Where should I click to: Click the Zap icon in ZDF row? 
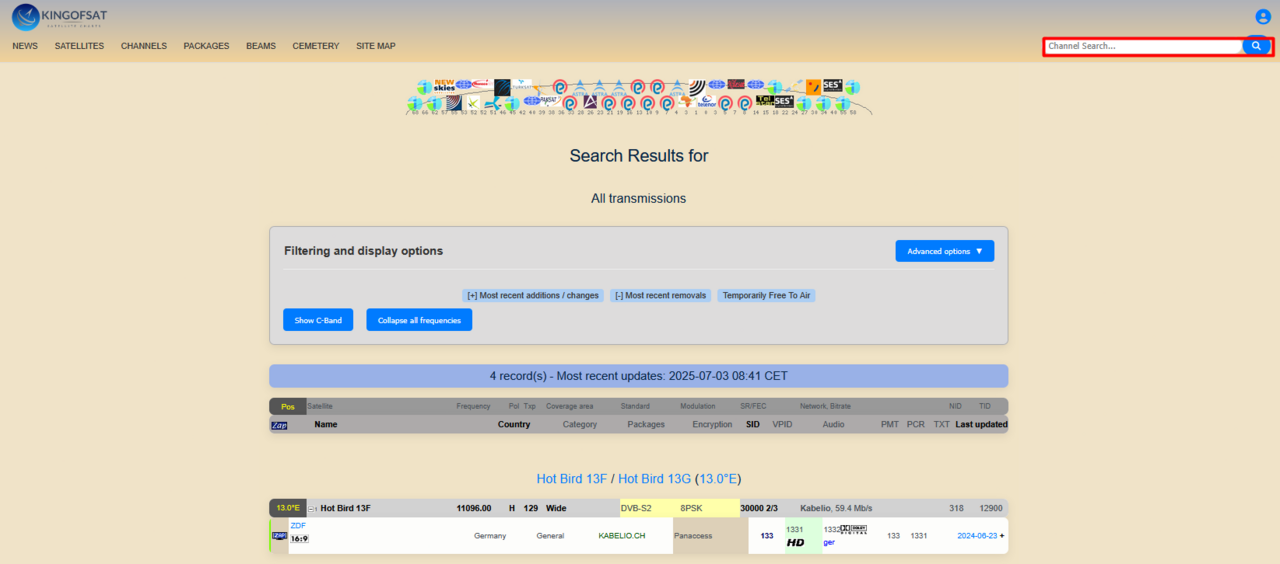click(x=279, y=536)
